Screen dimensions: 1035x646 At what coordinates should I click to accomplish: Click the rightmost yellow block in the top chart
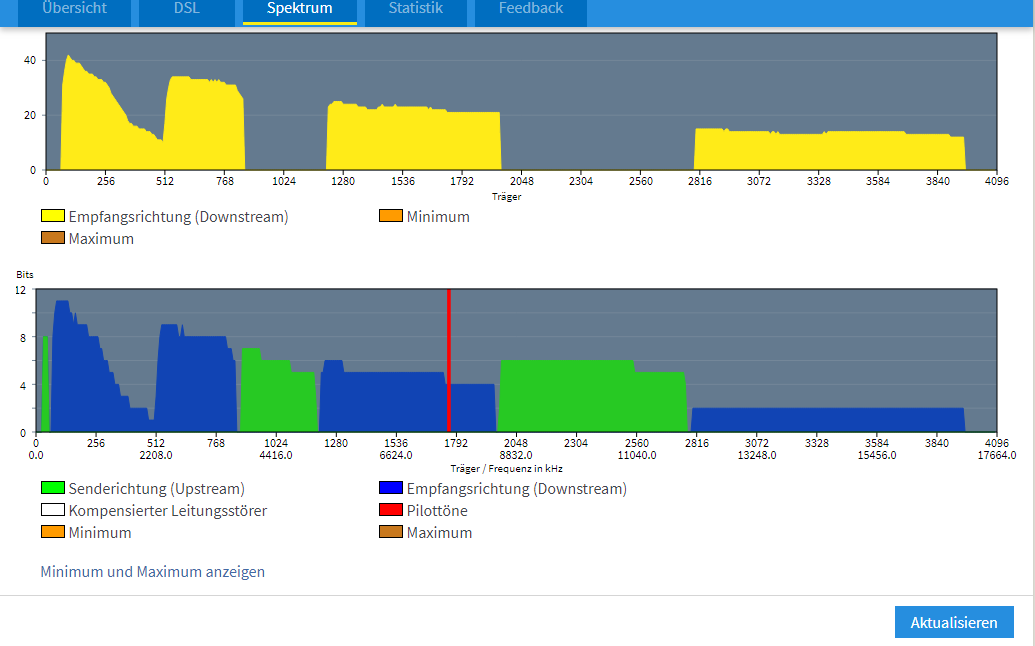[x=830, y=152]
